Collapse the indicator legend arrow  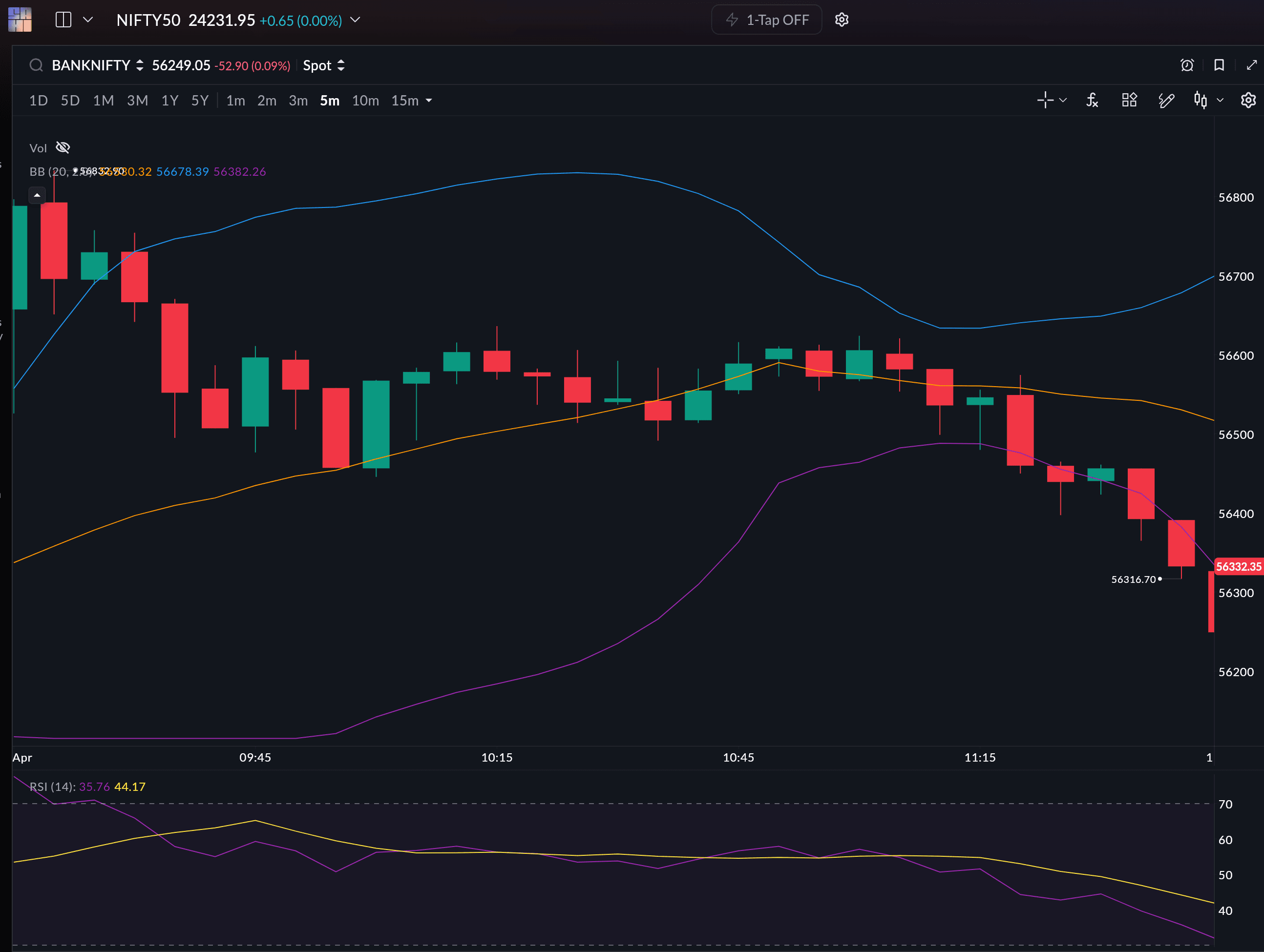[x=37, y=195]
